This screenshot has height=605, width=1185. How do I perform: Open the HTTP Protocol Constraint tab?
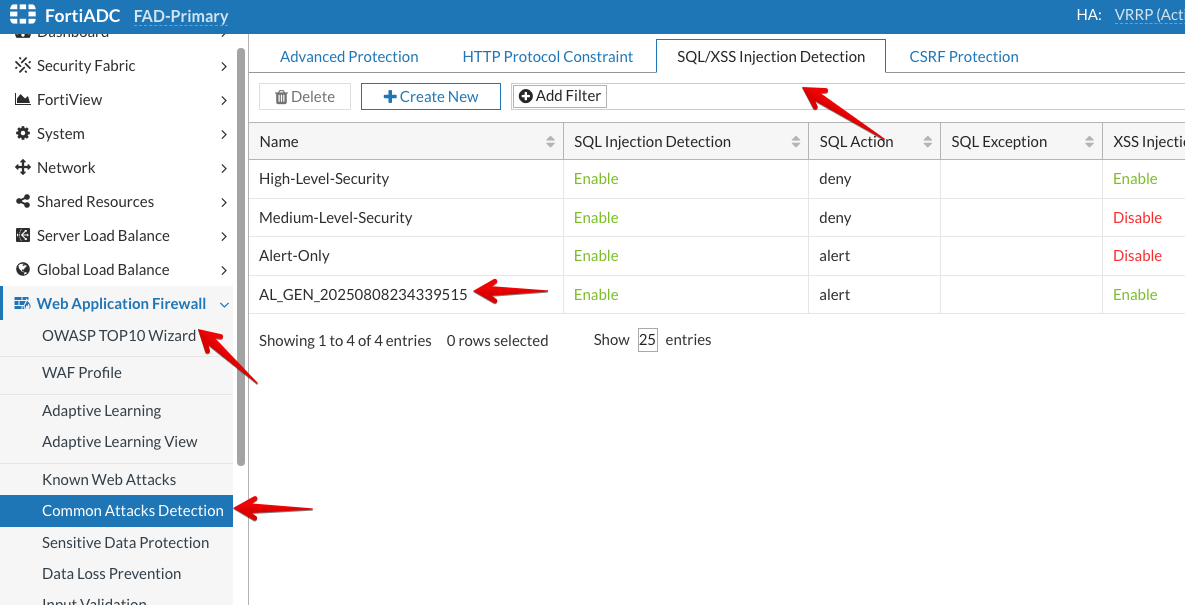click(x=547, y=57)
